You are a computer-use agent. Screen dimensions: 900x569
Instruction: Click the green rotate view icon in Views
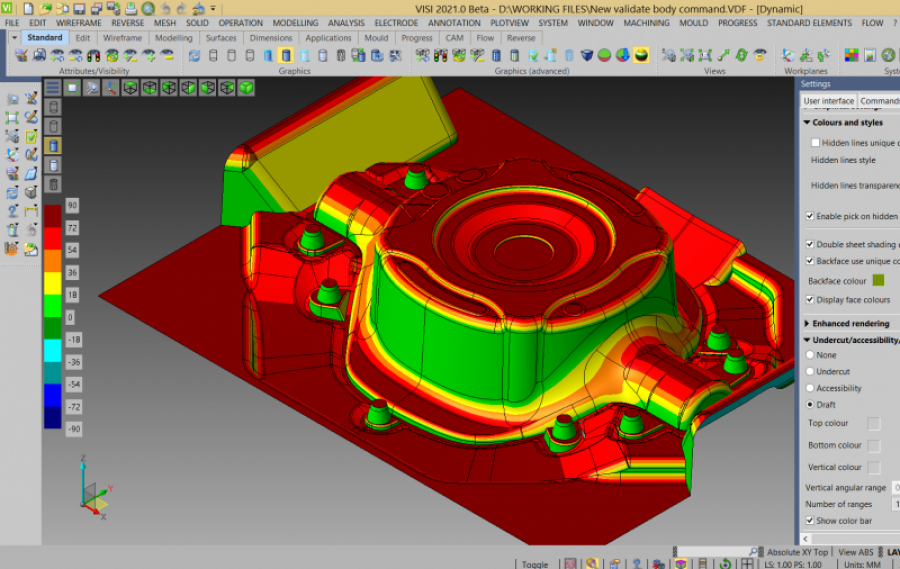742,55
